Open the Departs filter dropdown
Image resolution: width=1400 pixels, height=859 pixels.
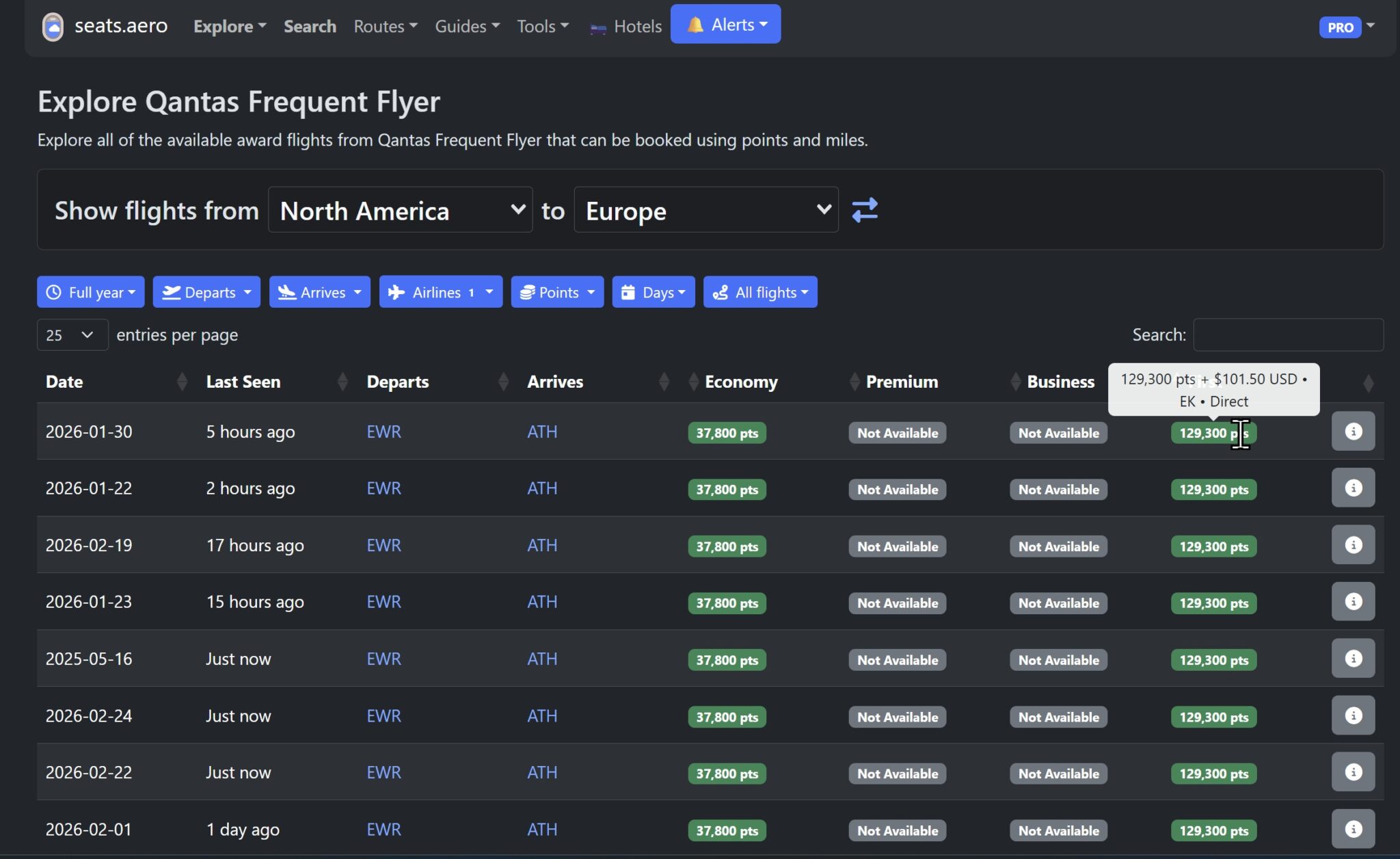(x=206, y=292)
